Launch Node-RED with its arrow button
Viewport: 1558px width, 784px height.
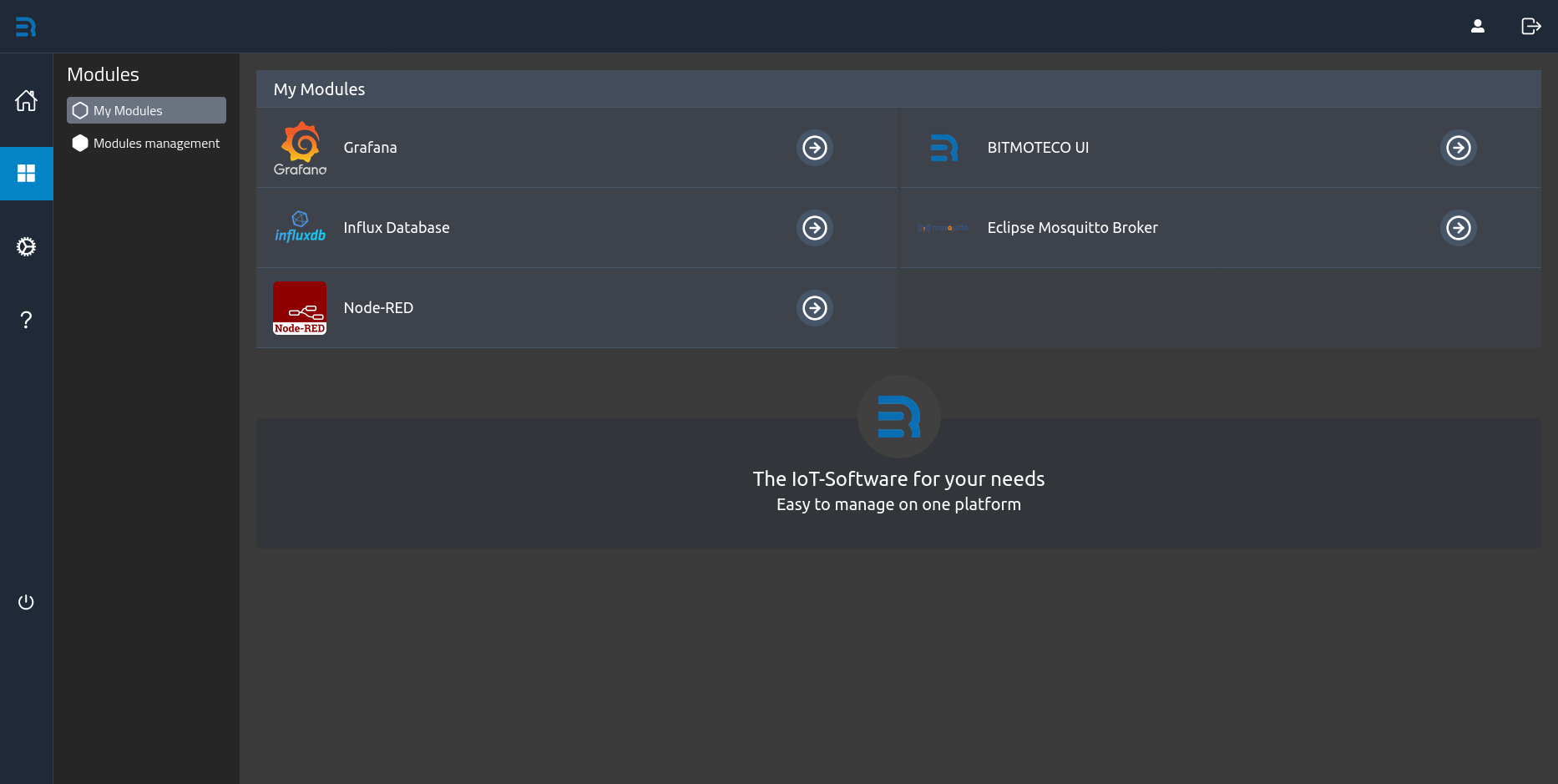[x=815, y=308]
